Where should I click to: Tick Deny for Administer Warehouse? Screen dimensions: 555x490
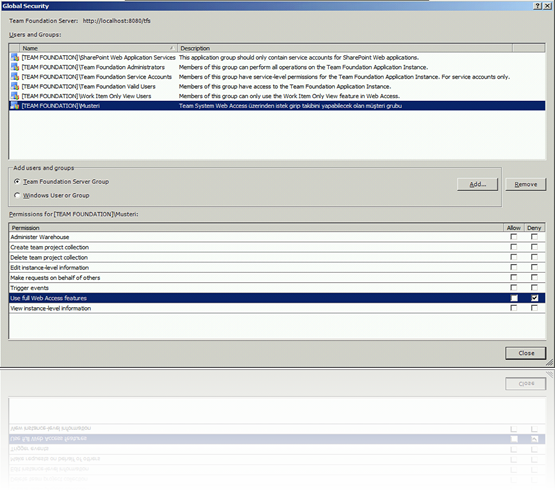[x=534, y=237]
